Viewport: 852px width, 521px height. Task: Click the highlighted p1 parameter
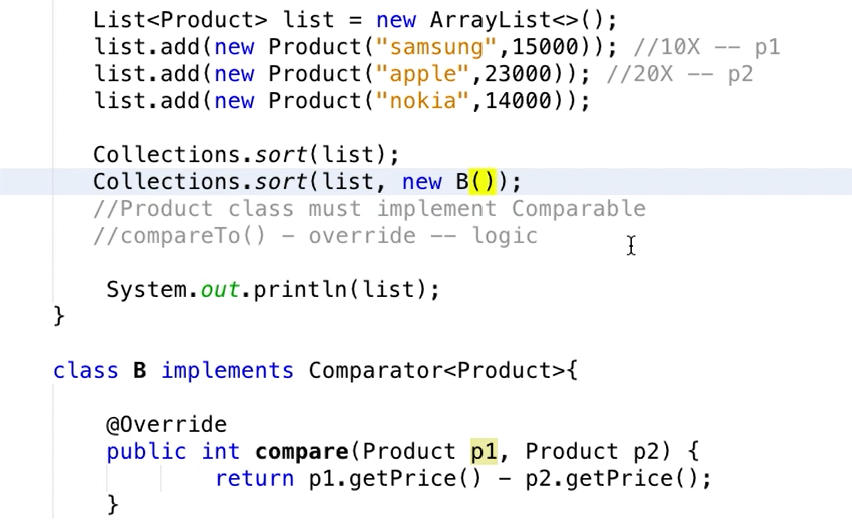(x=483, y=452)
